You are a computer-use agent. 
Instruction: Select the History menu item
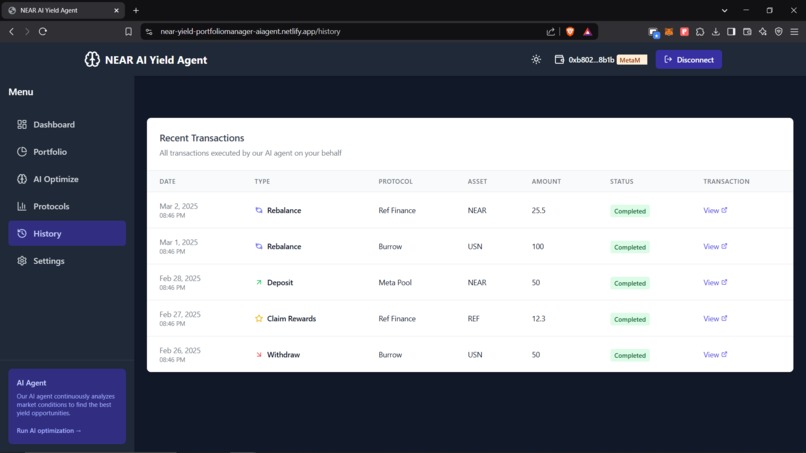click(x=67, y=233)
